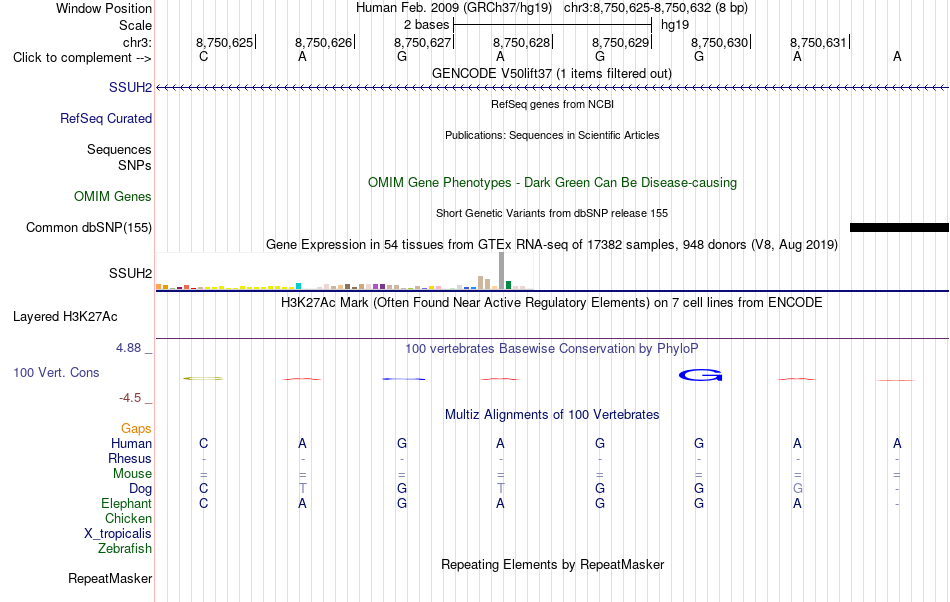Click the Zebrafish alignment row label
950x602 pixels.
click(x=125, y=548)
